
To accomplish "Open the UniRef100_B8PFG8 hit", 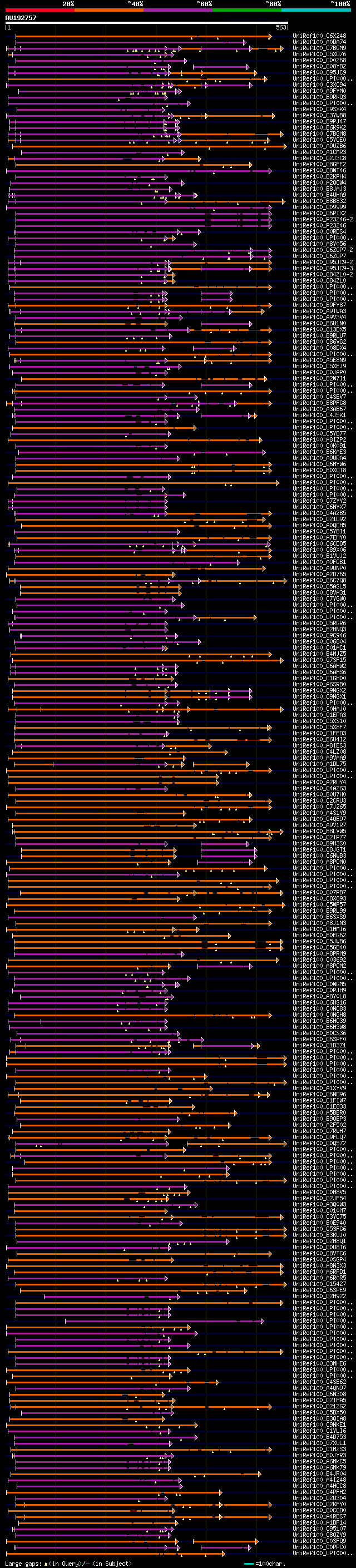I will pos(319,403).
